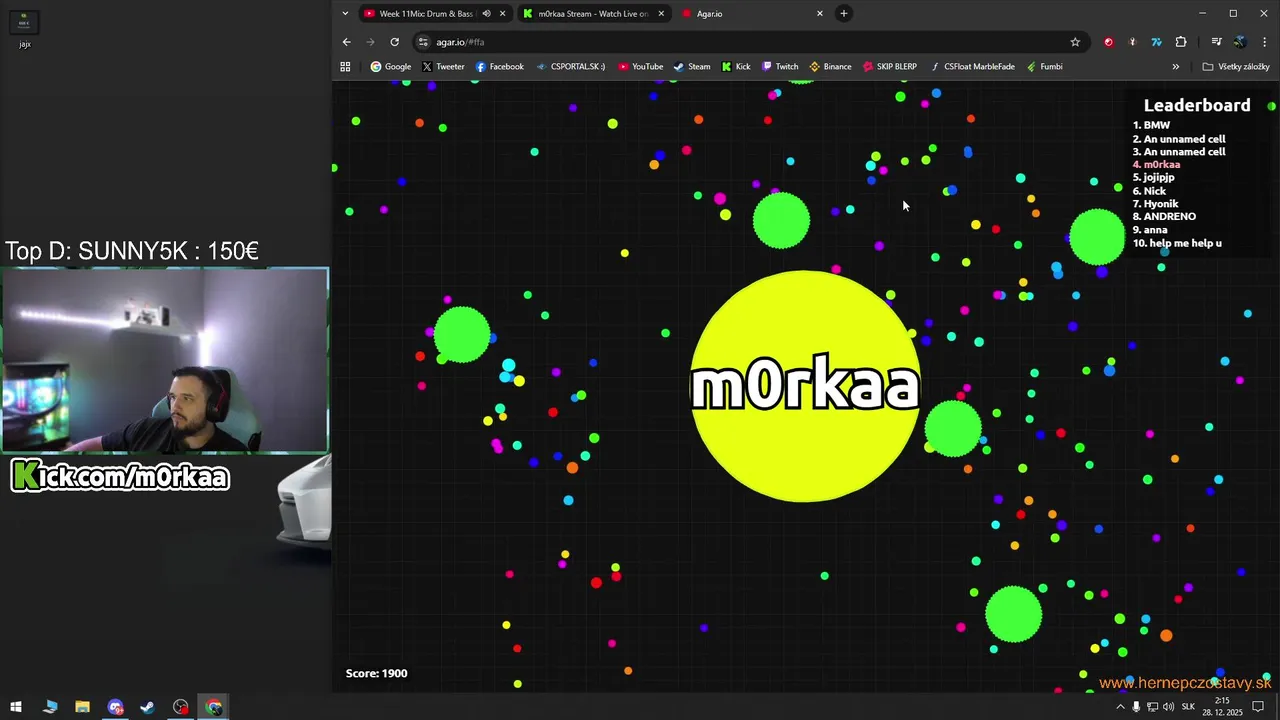Open Steam from the taskbar

(147, 707)
